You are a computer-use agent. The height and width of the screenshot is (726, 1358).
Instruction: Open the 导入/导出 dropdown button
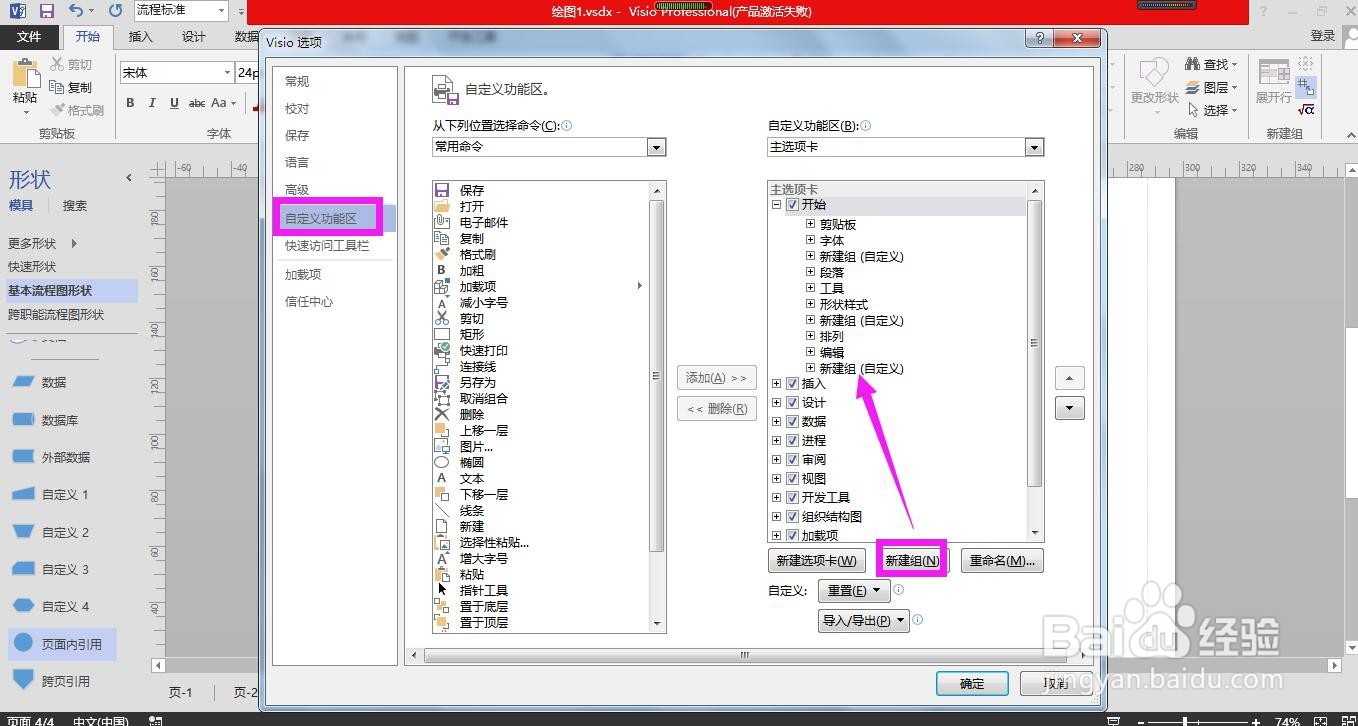(x=863, y=620)
